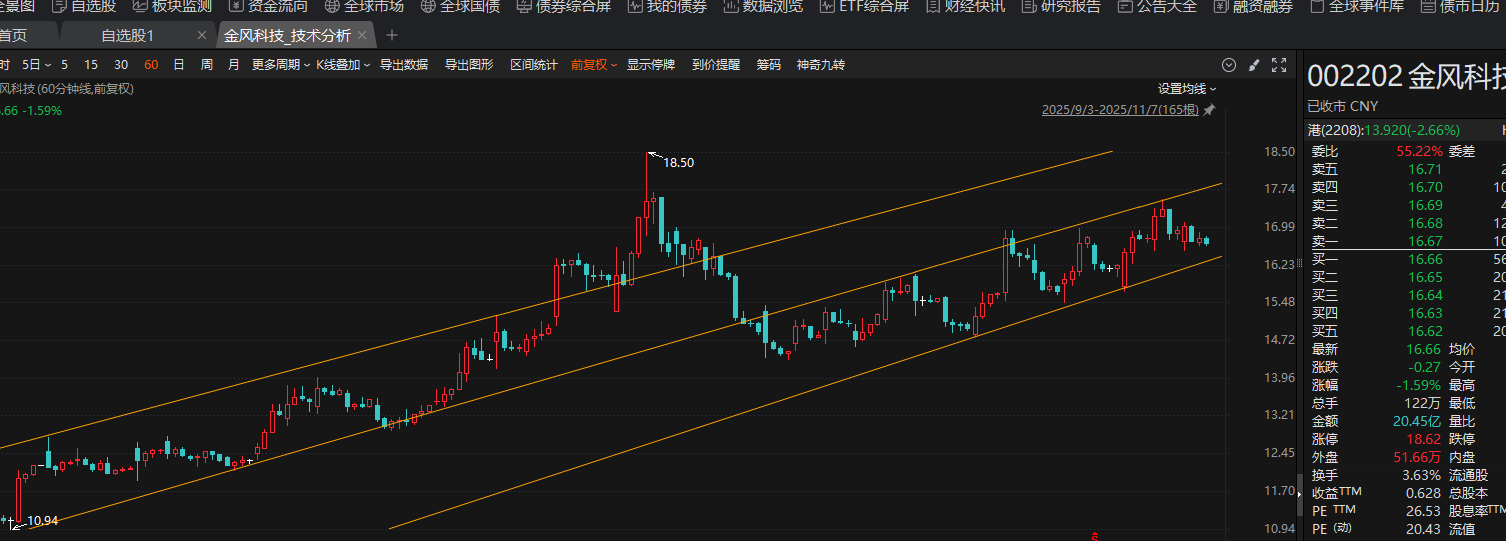Open the K线叠加 dropdown
1506x541 pixels.
[x=343, y=64]
